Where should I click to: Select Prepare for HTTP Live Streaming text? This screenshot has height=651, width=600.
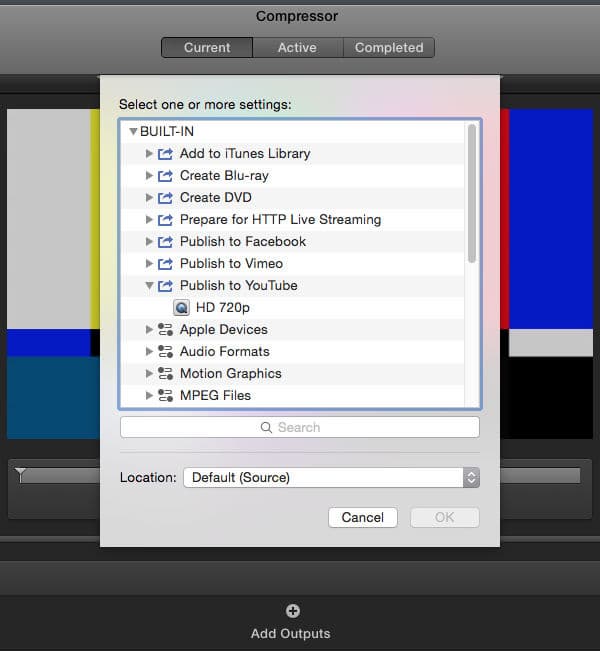click(x=281, y=220)
